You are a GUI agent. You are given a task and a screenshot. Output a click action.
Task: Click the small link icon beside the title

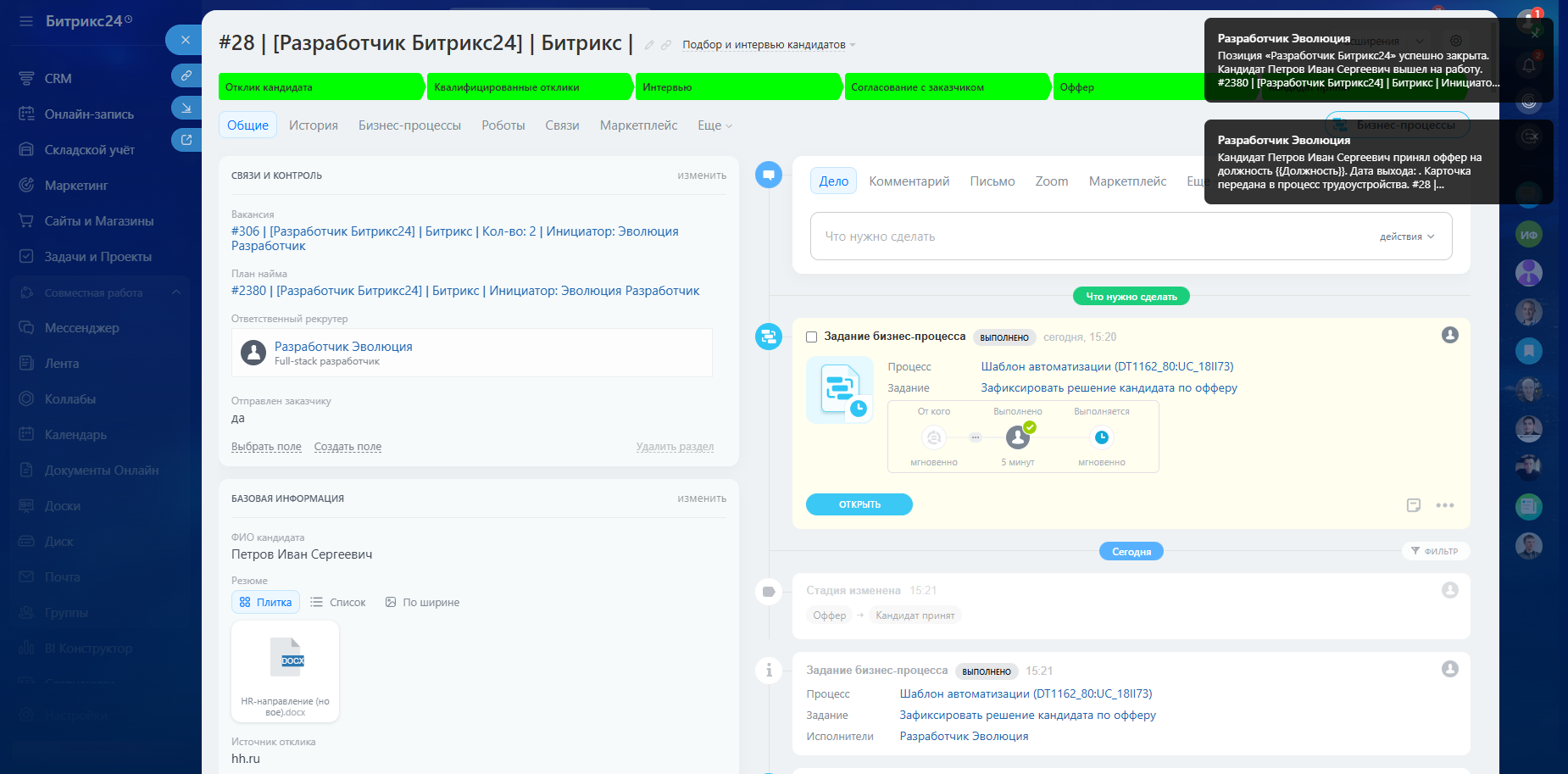[666, 45]
